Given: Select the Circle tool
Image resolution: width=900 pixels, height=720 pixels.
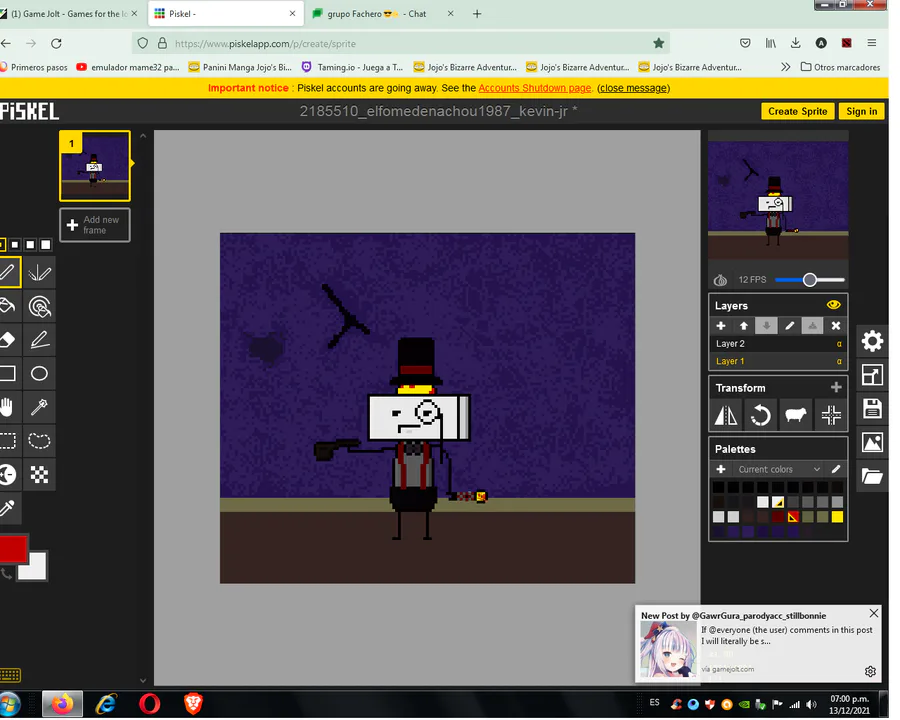Looking at the screenshot, I should pos(40,374).
